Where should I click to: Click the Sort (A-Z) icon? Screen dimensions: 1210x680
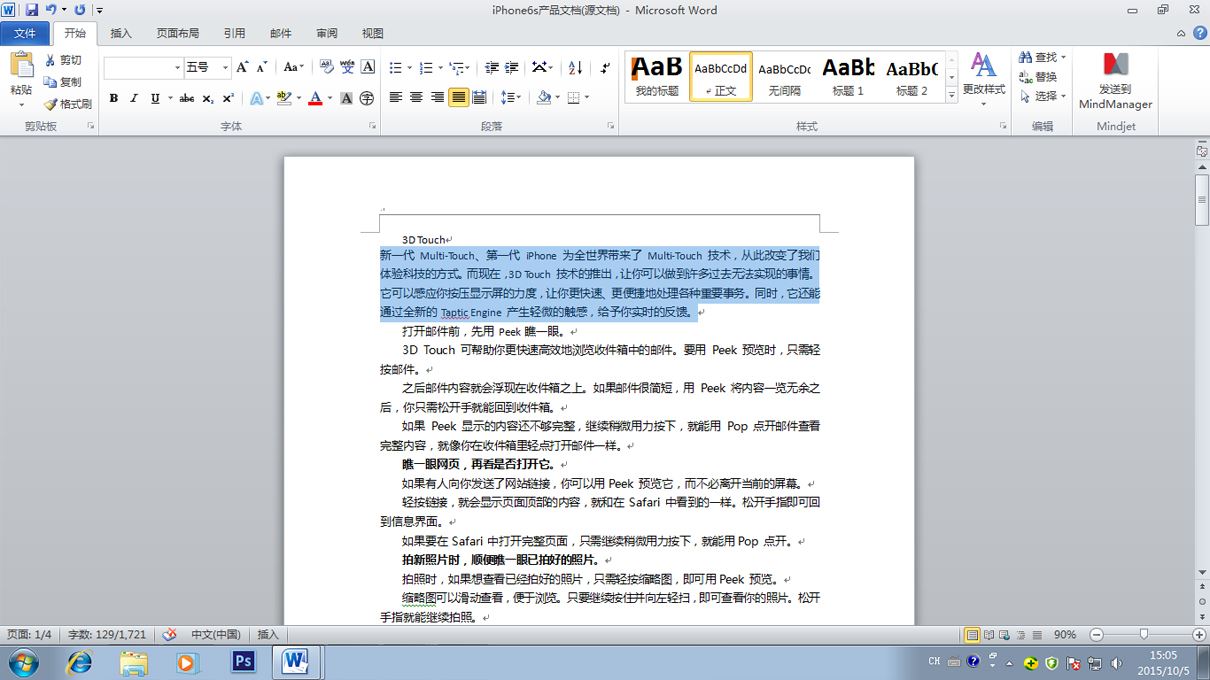[x=575, y=67]
